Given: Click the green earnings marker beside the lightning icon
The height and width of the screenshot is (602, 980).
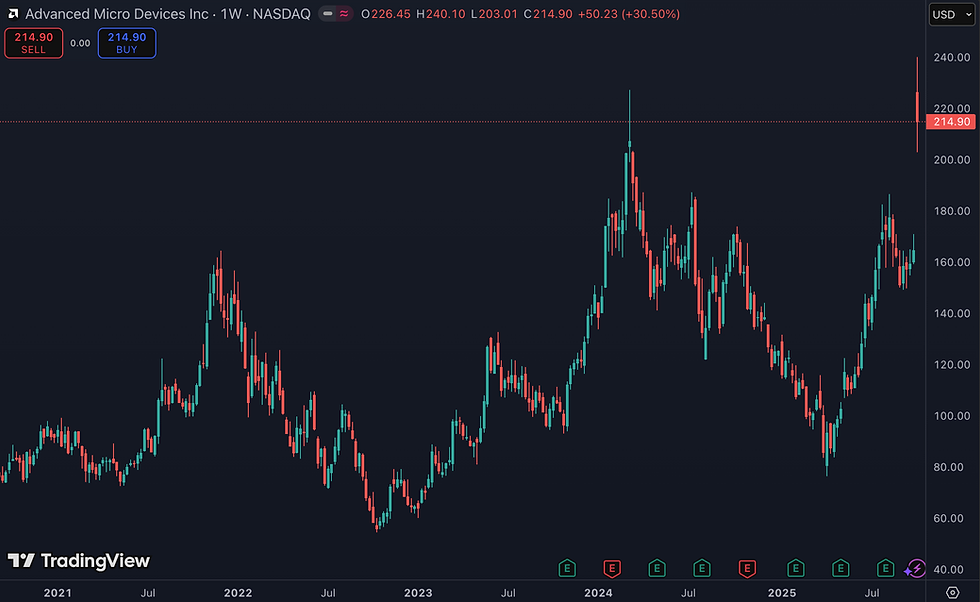Looking at the screenshot, I should [x=885, y=568].
